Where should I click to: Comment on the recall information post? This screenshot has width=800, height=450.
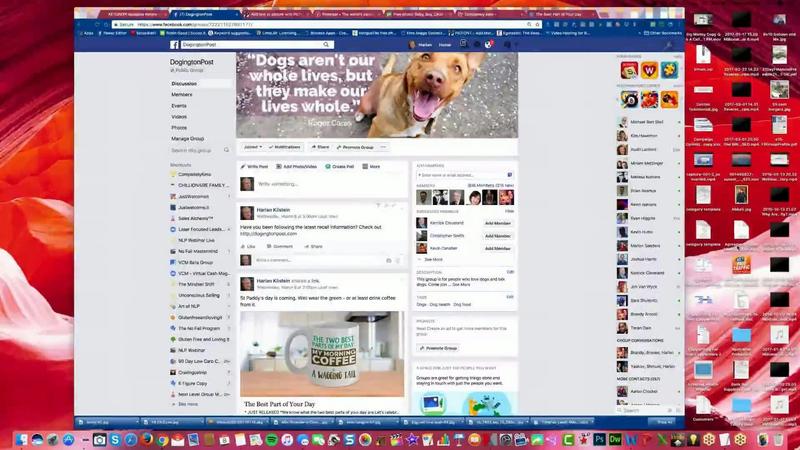click(280, 246)
